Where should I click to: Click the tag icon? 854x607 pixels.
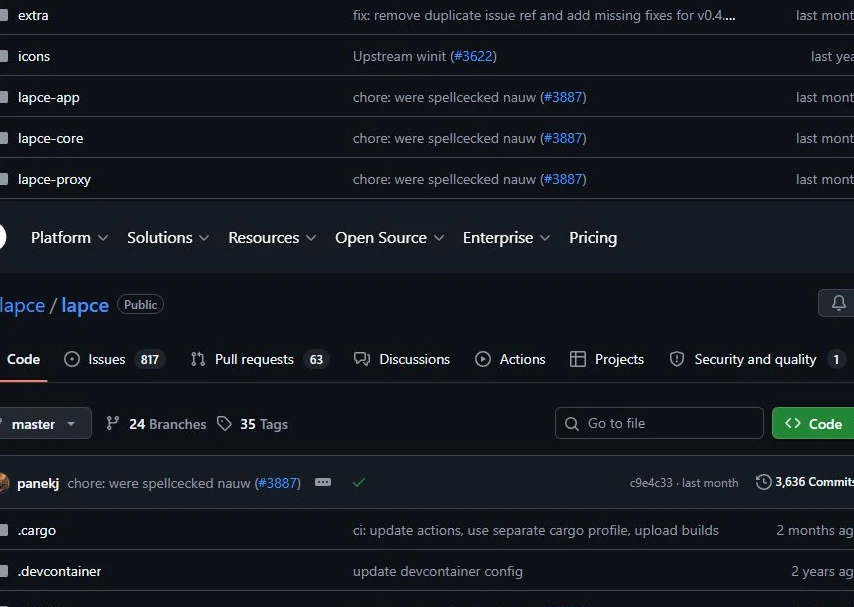[x=224, y=423]
